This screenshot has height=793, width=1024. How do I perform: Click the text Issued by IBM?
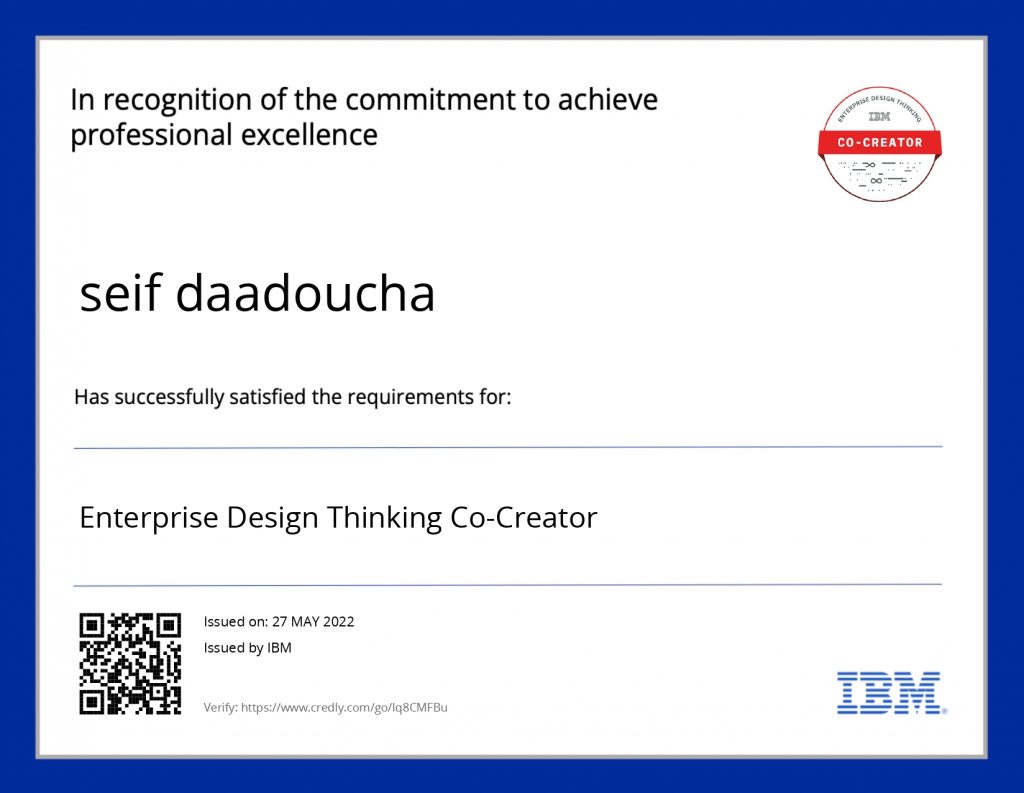(x=246, y=647)
